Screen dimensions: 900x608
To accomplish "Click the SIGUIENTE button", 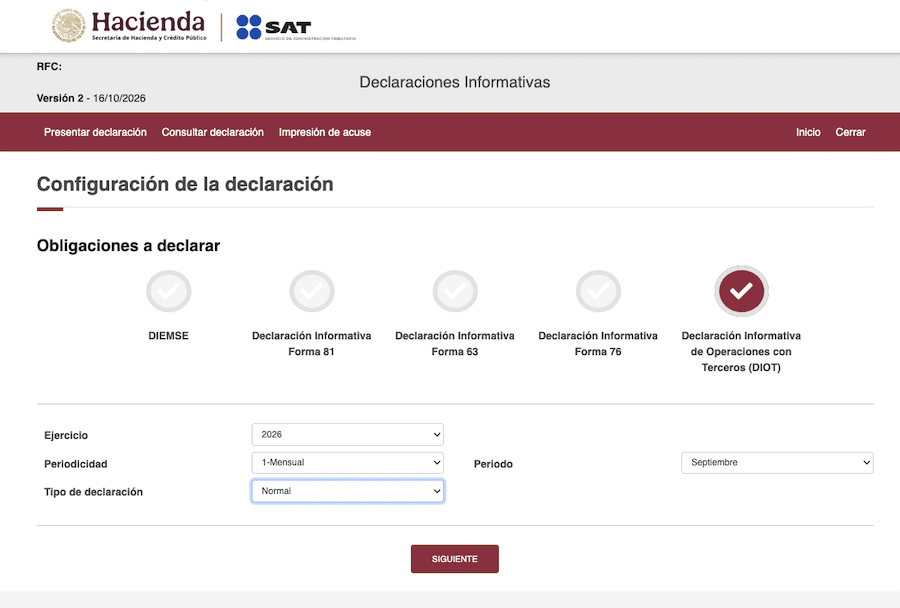I will pos(455,559).
